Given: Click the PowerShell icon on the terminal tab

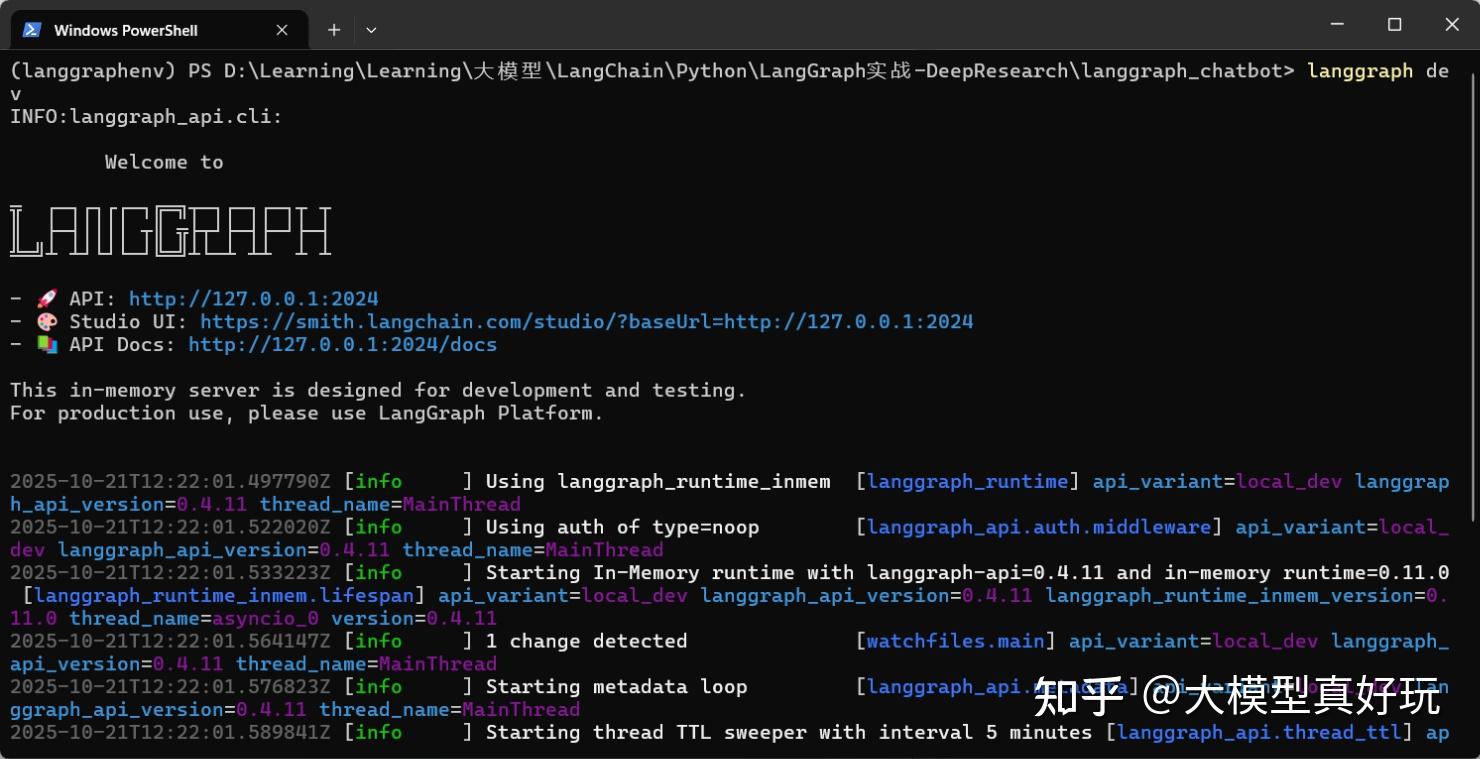Looking at the screenshot, I should (x=31, y=29).
